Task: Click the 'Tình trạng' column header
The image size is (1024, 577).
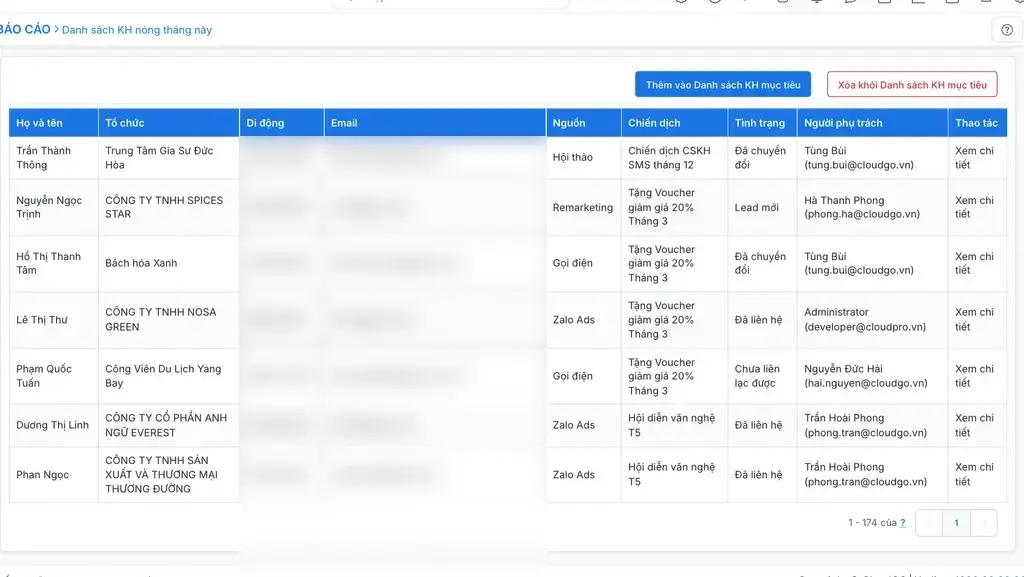Action: point(760,123)
